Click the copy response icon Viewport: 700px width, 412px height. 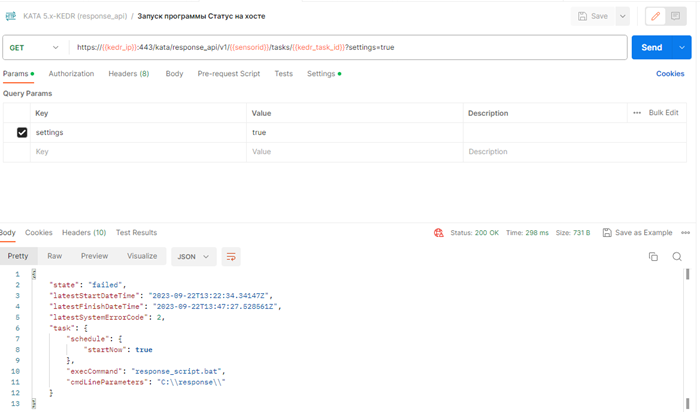coord(653,257)
